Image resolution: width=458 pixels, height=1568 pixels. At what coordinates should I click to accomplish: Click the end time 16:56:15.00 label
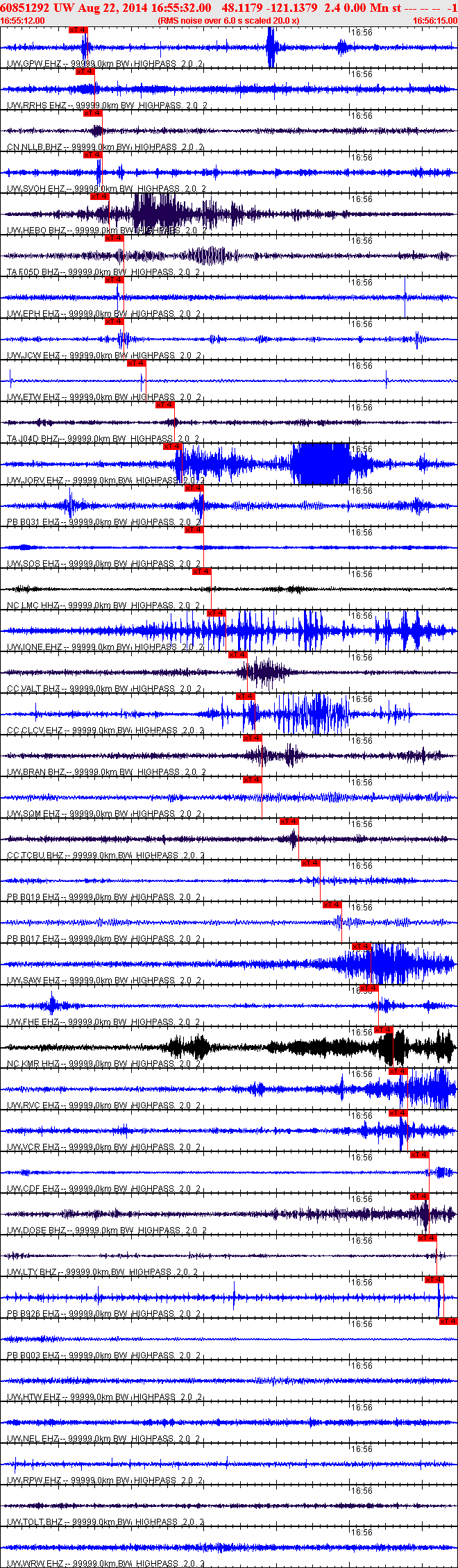(435, 21)
